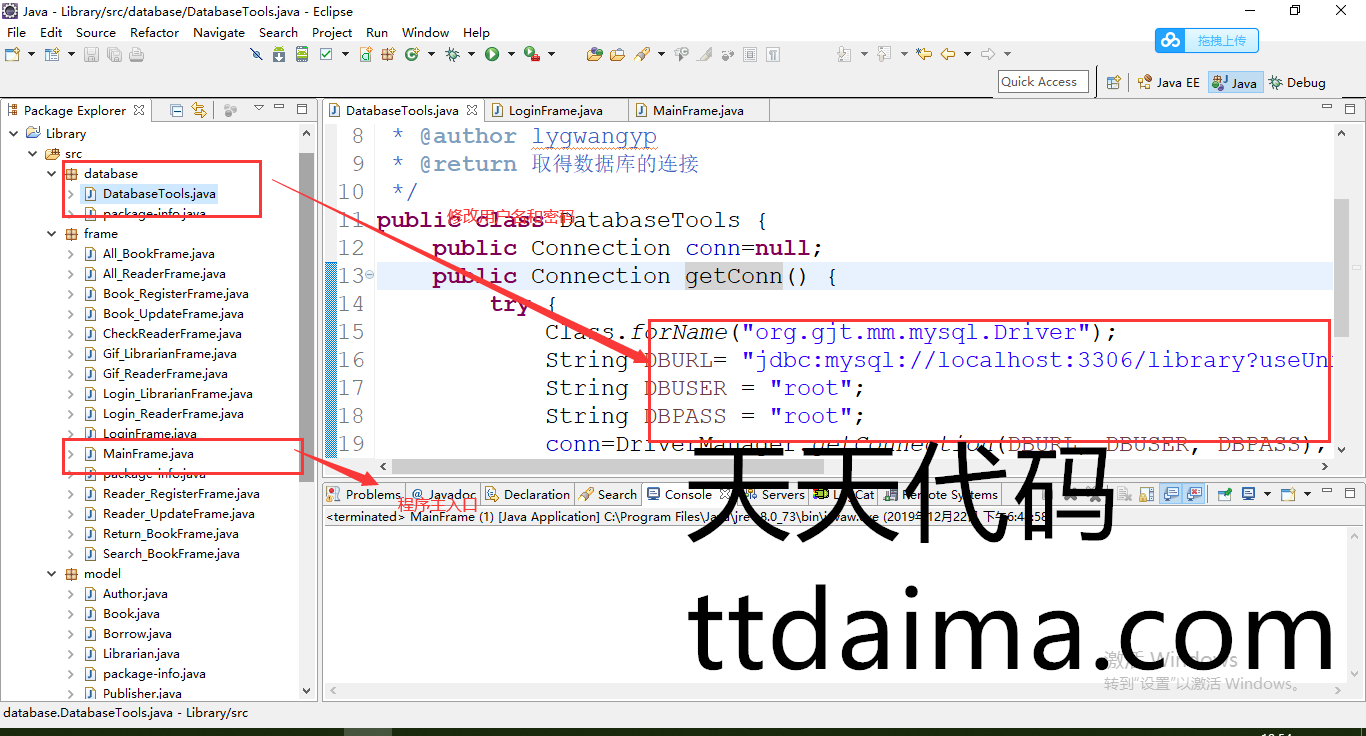
Task: Switch to the Debug perspective
Action: [x=1297, y=83]
